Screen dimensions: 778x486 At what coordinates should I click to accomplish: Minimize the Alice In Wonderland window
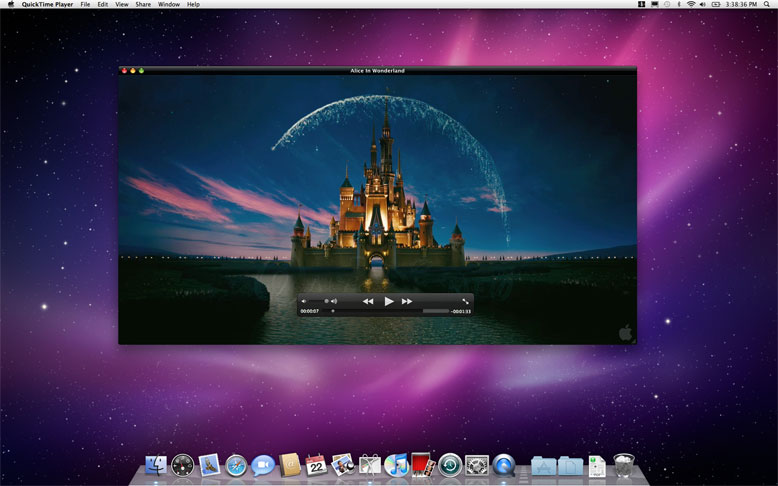click(x=133, y=71)
